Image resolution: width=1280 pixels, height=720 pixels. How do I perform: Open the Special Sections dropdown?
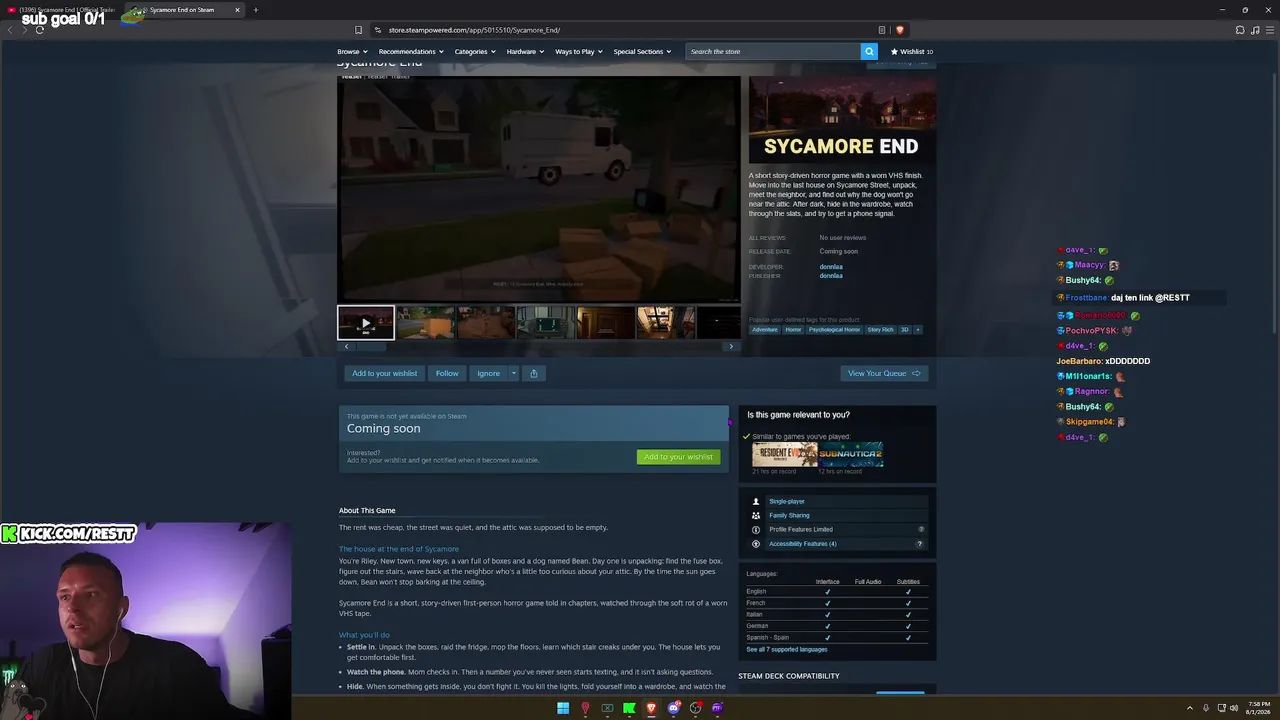642,51
